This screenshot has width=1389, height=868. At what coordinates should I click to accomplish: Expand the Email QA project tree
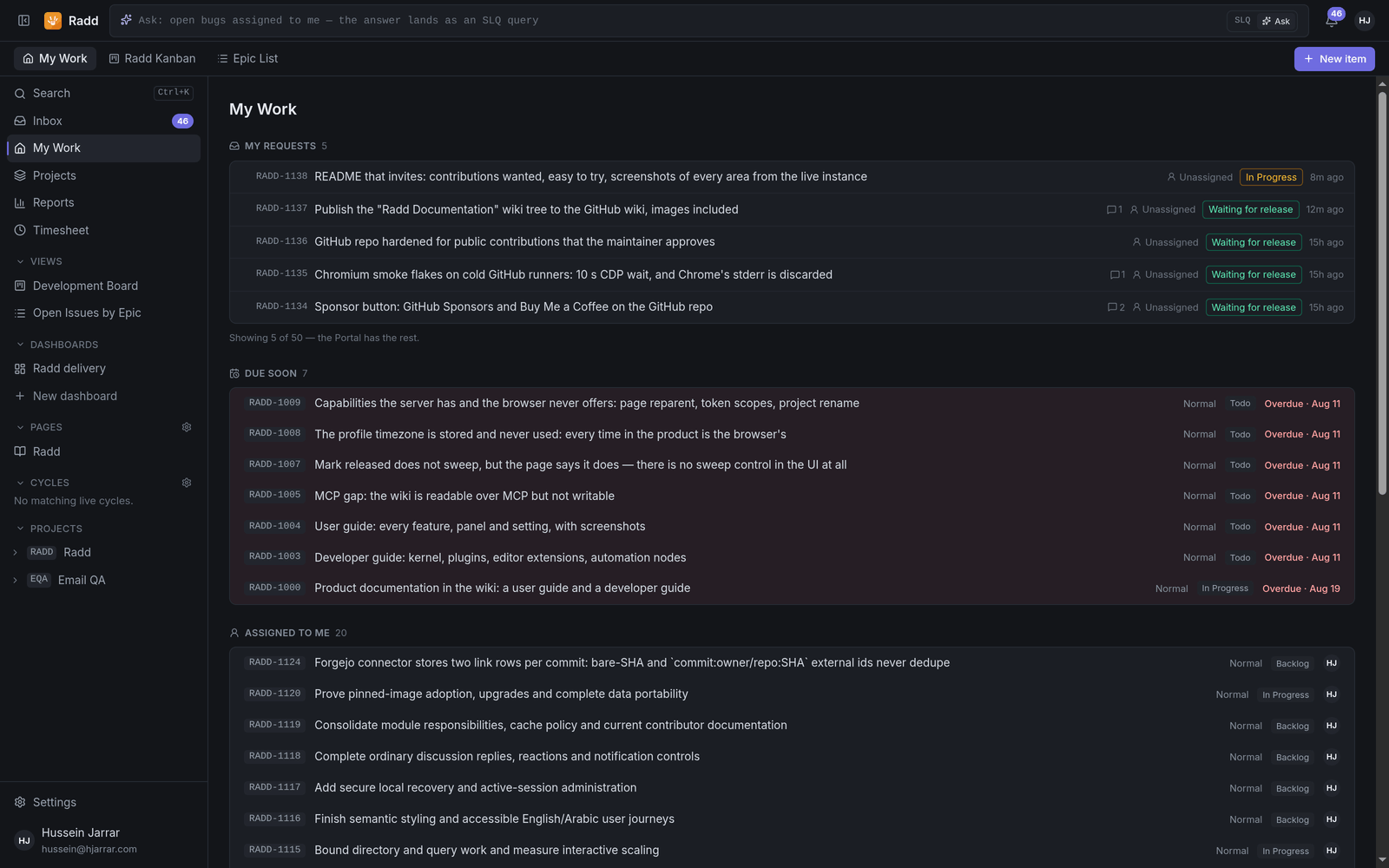(x=15, y=581)
